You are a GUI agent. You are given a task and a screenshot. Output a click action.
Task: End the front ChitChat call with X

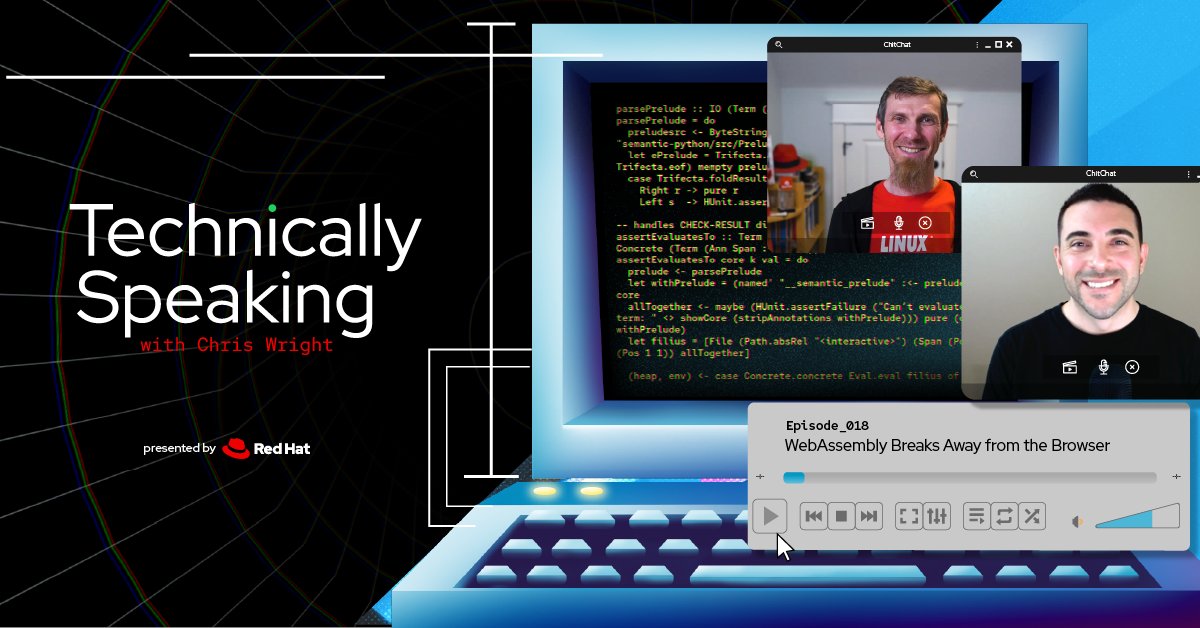pos(1132,367)
